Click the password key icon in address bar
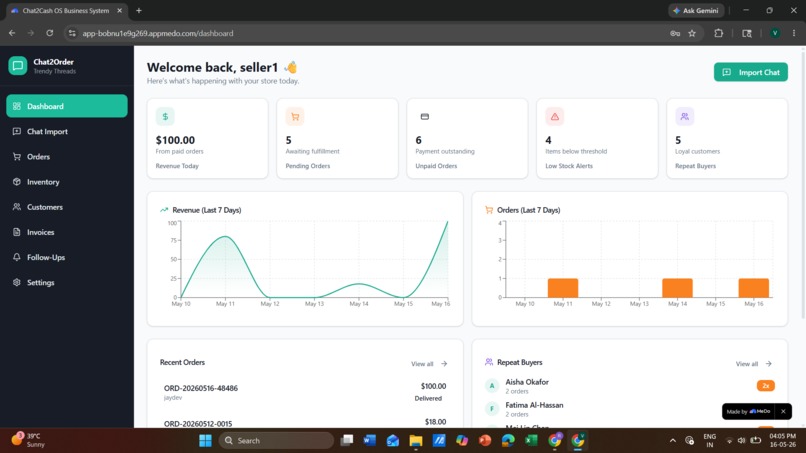The image size is (806, 453). pyautogui.click(x=675, y=33)
